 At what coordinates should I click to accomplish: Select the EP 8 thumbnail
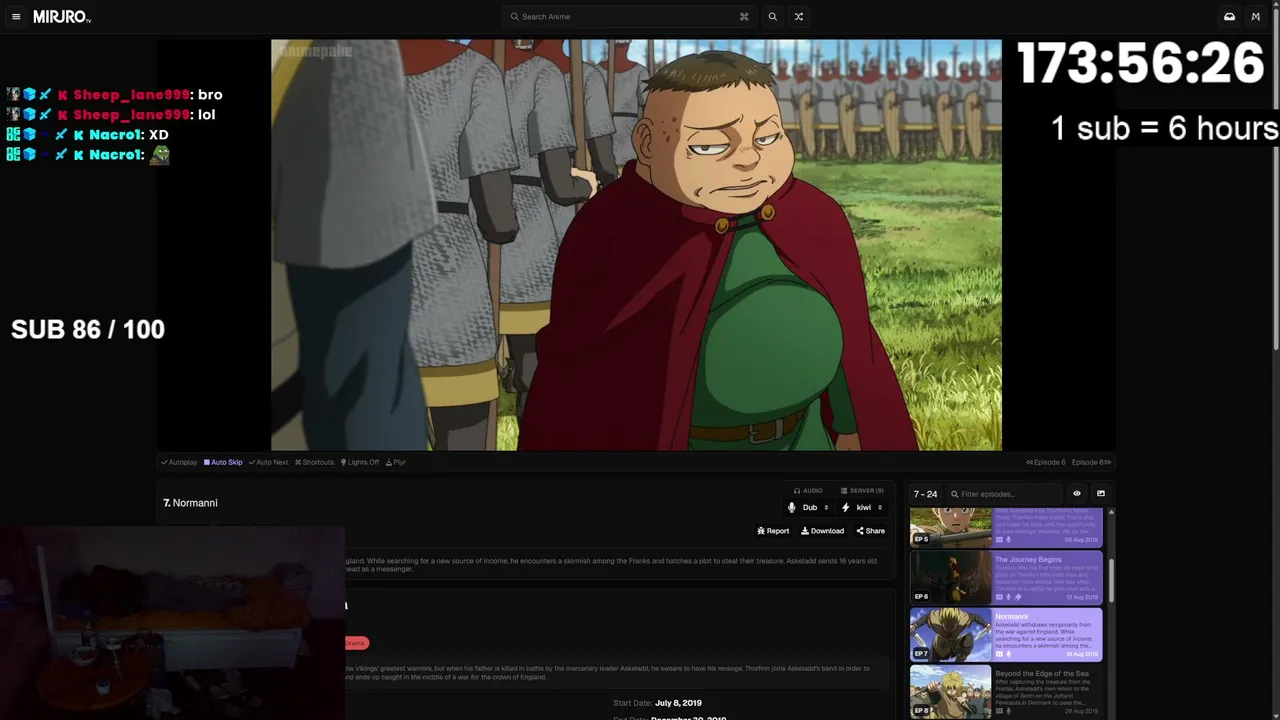951,692
